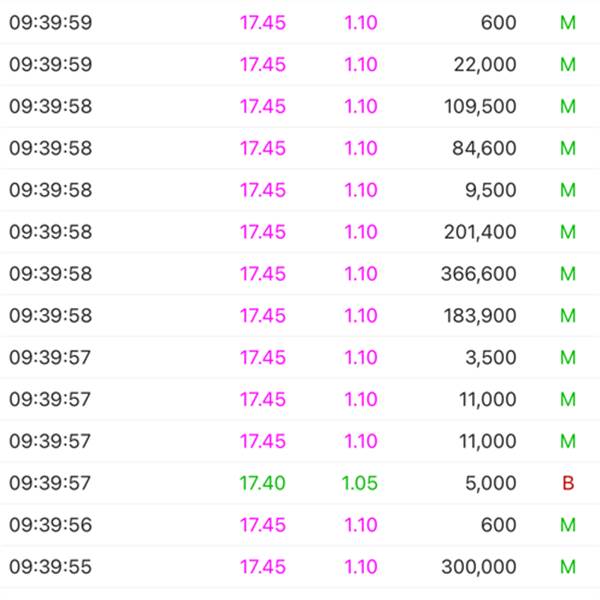Click the 17.45 price in the 22,000 row

262,65
